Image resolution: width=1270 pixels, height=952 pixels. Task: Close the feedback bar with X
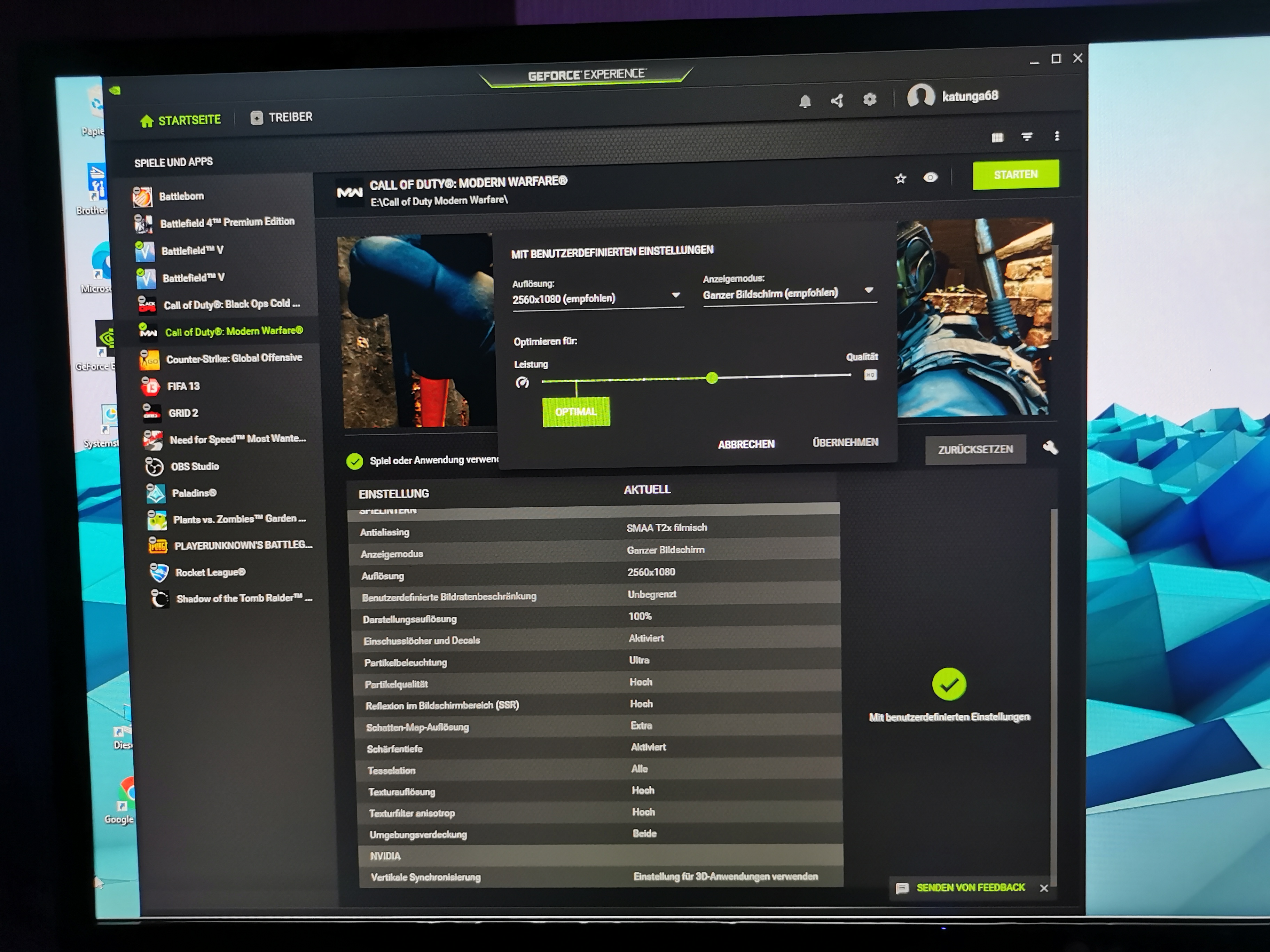pos(1044,888)
